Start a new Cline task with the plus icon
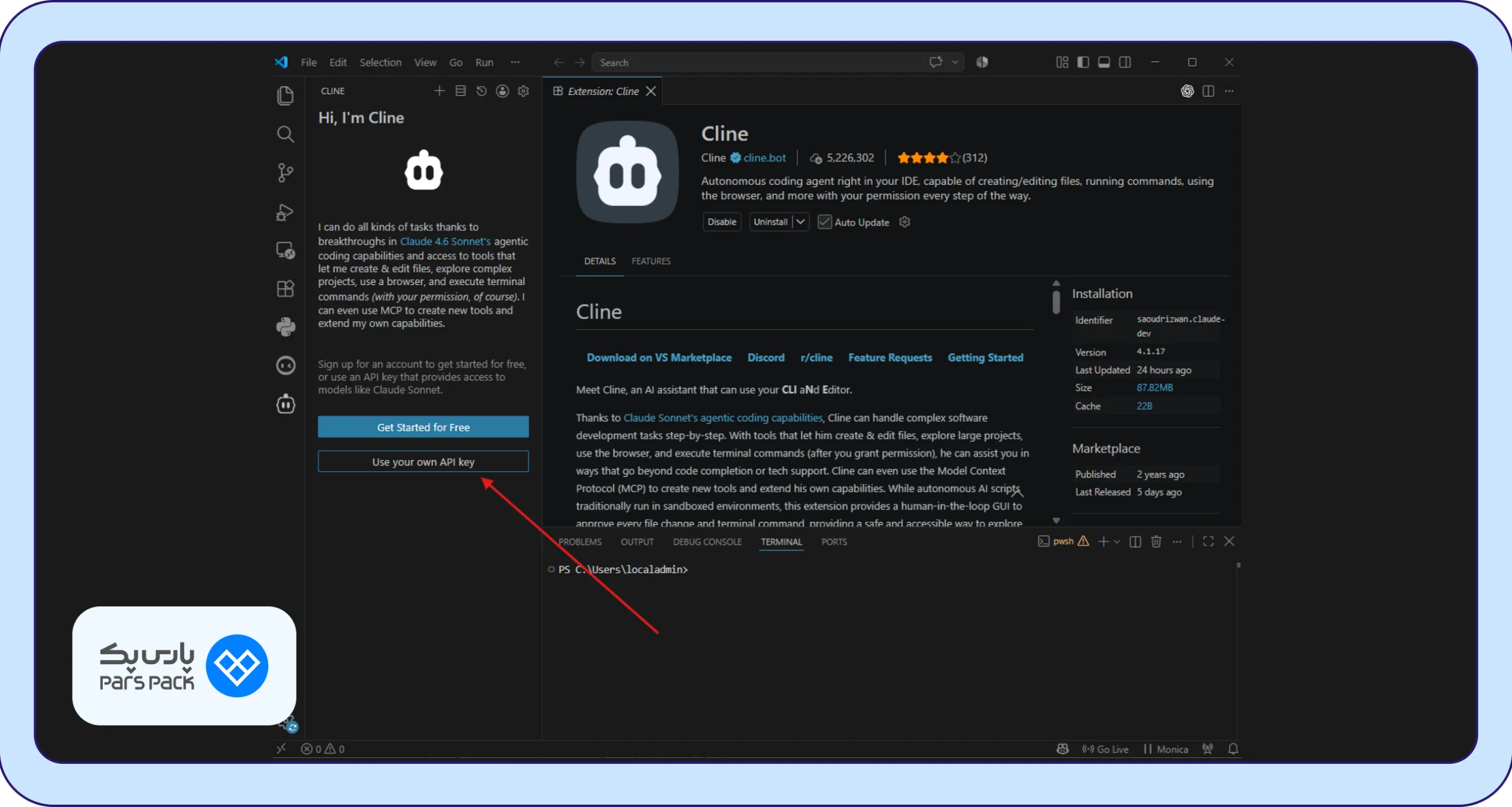 coord(439,91)
